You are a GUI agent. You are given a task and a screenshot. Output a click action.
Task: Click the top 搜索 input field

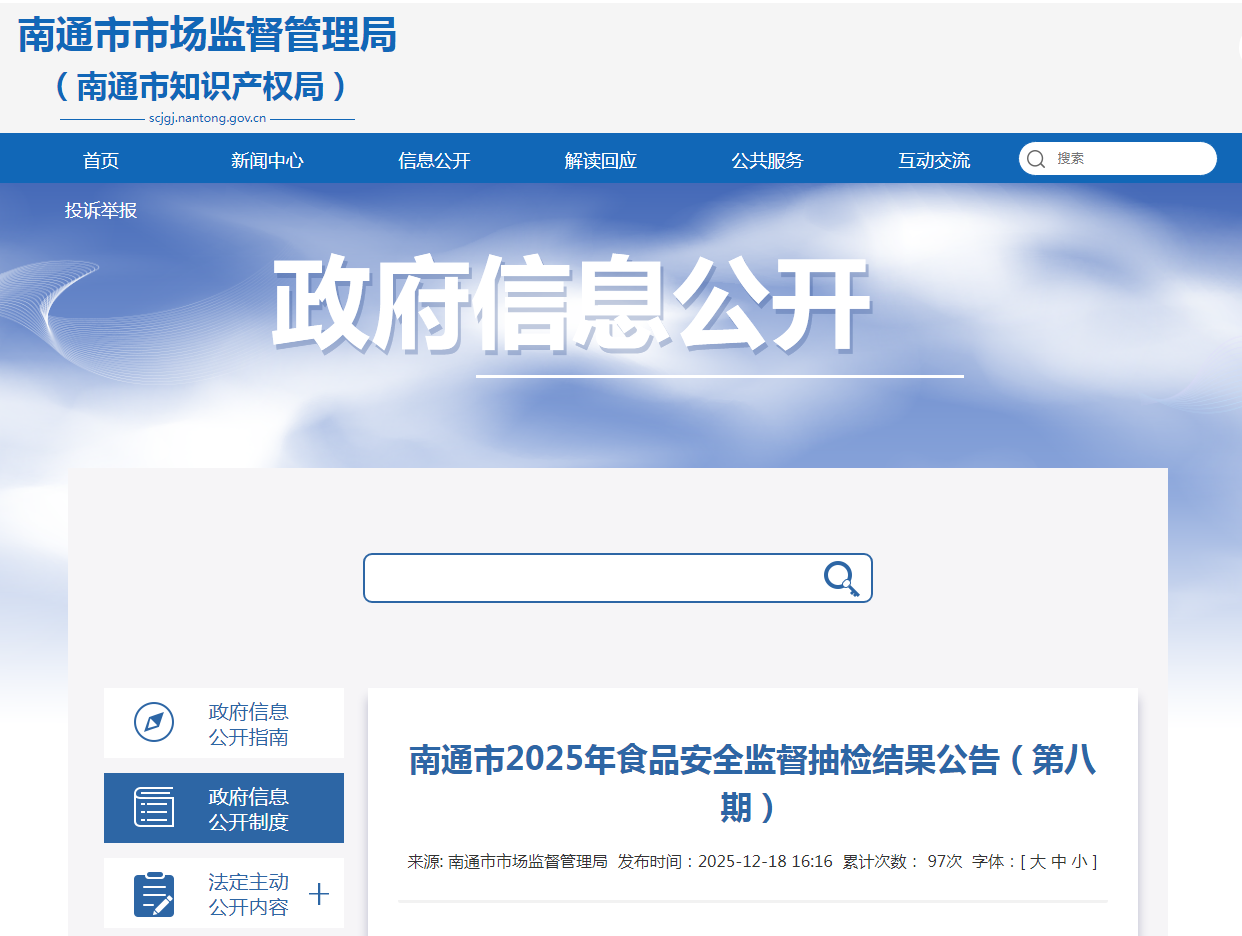point(1128,159)
